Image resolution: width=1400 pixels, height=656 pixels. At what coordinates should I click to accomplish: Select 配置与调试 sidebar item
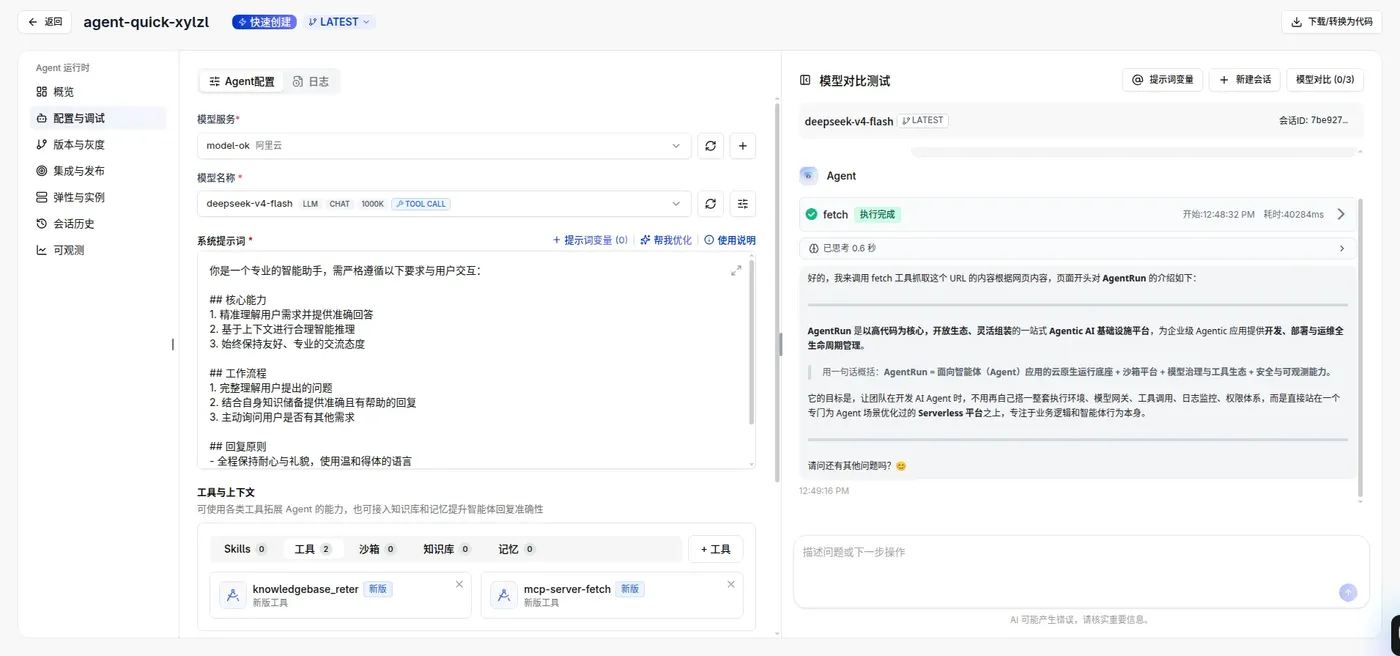[x=98, y=118]
